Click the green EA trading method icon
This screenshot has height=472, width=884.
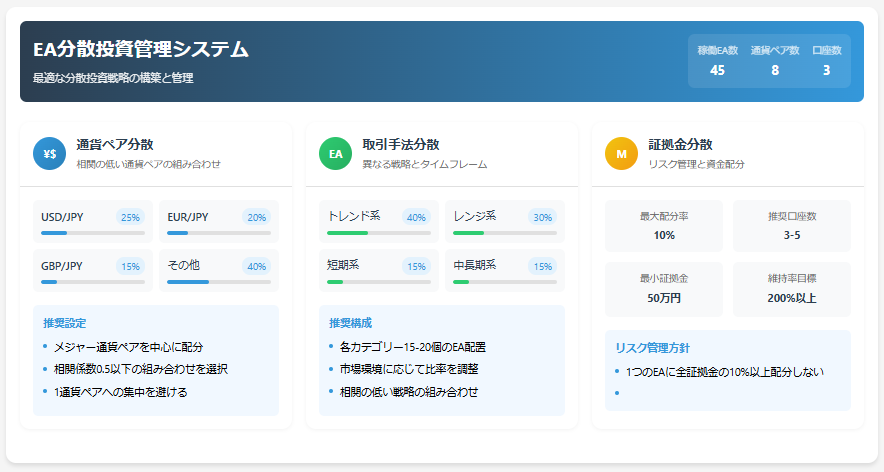tap(335, 154)
